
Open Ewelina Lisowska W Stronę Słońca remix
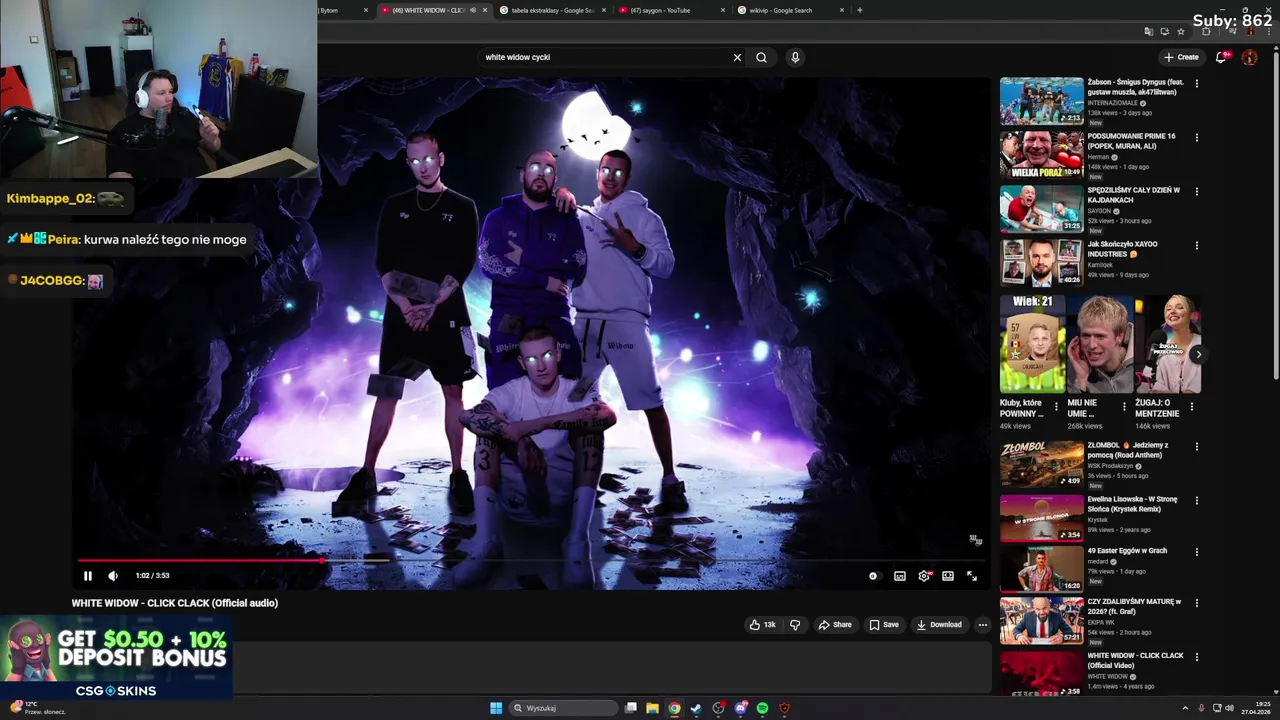(1041, 517)
